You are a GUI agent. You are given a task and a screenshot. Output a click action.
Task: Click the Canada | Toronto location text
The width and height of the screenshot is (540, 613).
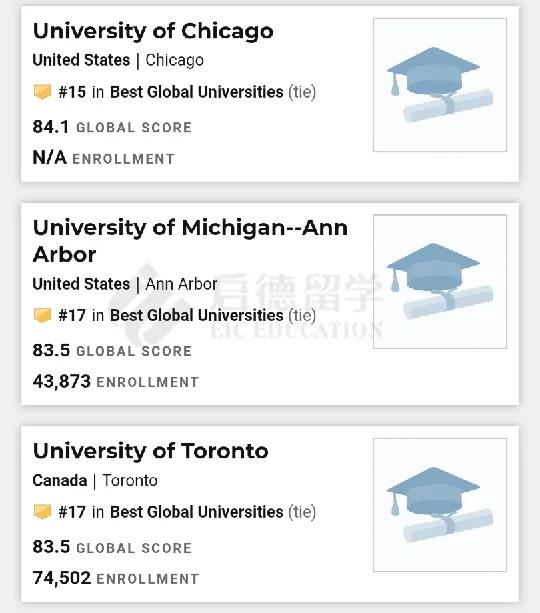[95, 480]
